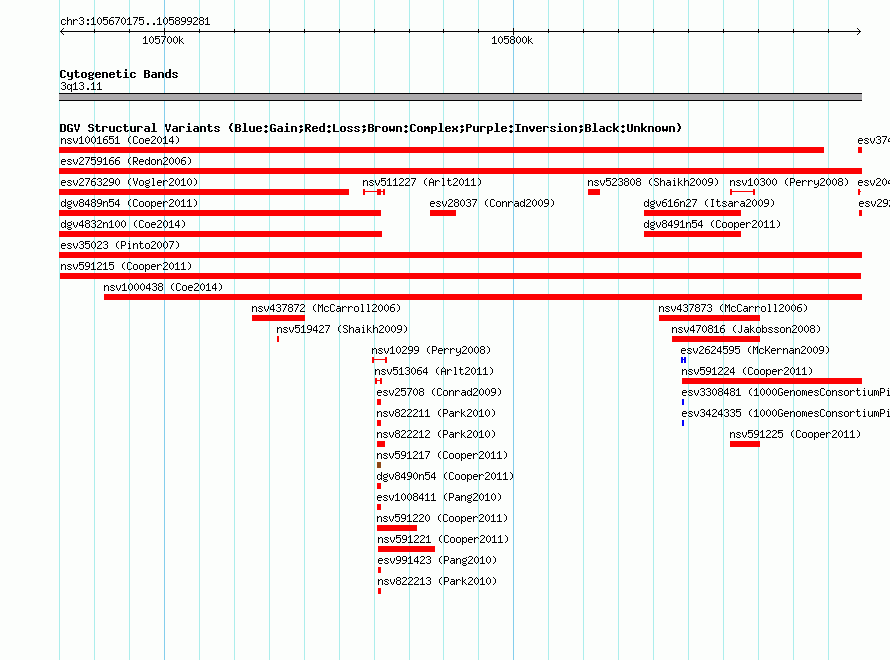Open esv2624595 (McKernan2009) variant

point(755,350)
